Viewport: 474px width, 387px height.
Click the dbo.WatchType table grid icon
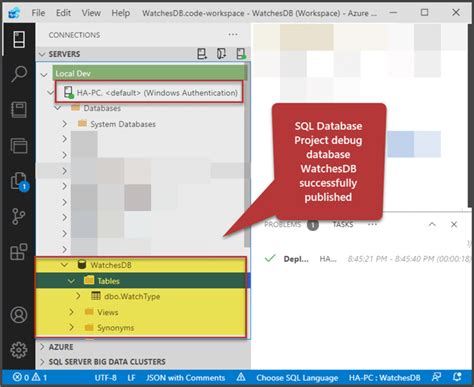pyautogui.click(x=96, y=296)
